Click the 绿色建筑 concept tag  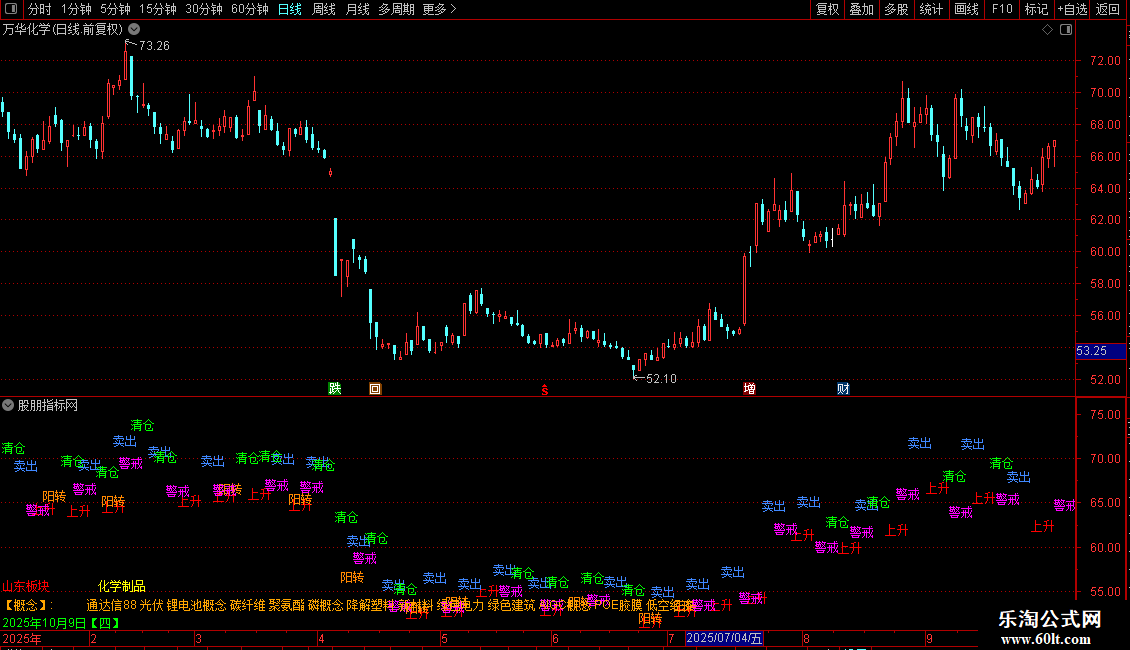point(512,605)
